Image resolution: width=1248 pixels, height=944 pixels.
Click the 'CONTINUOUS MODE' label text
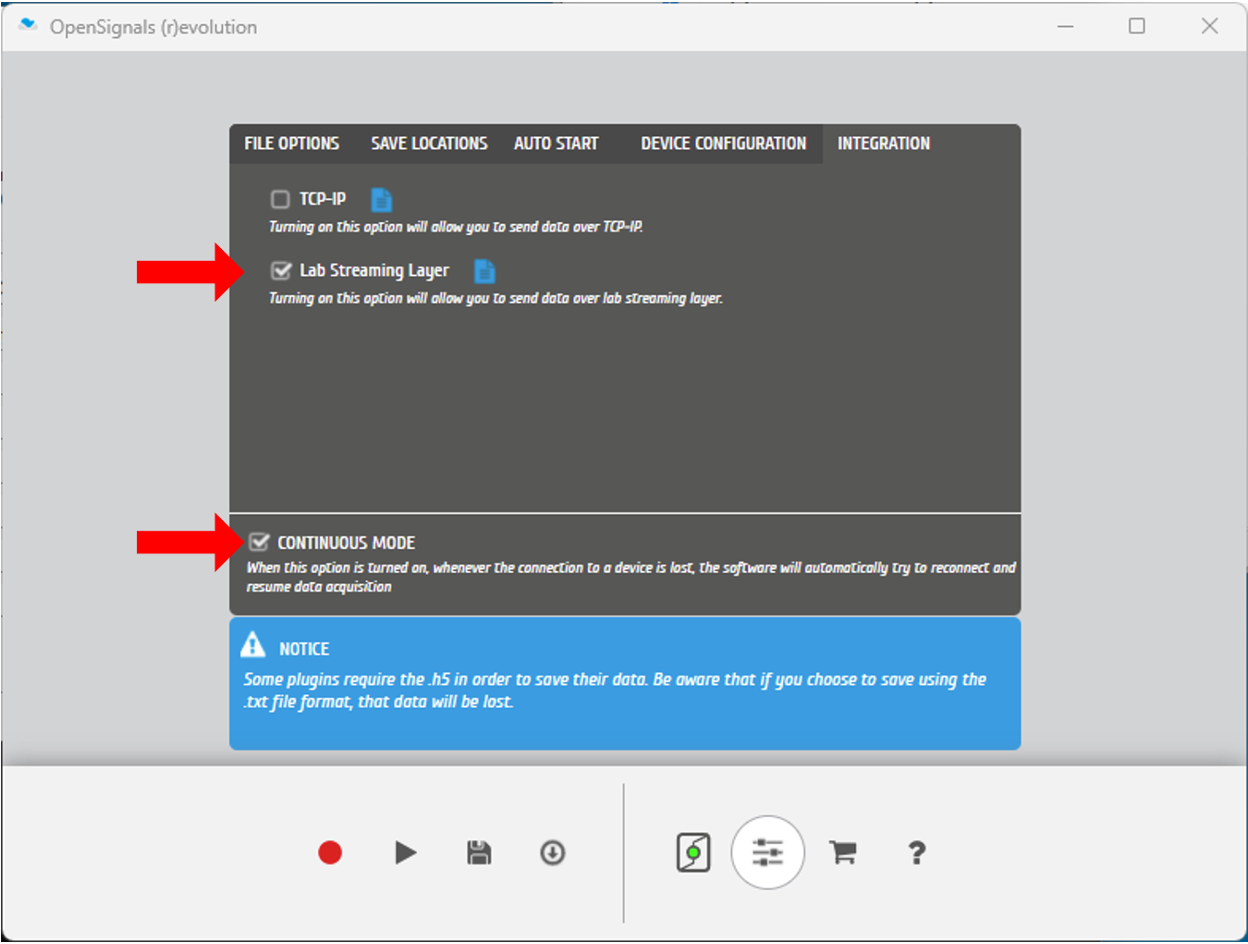point(346,543)
